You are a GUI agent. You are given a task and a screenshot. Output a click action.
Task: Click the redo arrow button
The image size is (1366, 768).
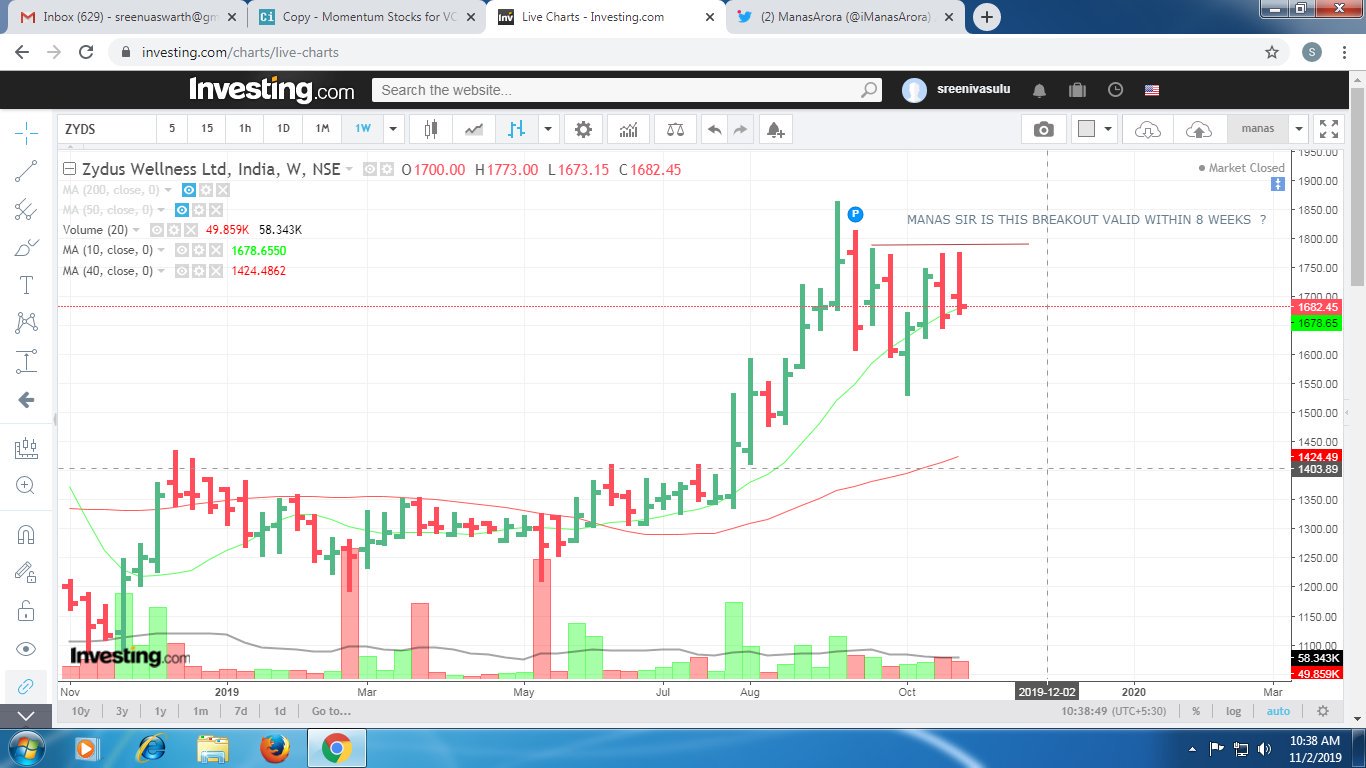tap(740, 129)
